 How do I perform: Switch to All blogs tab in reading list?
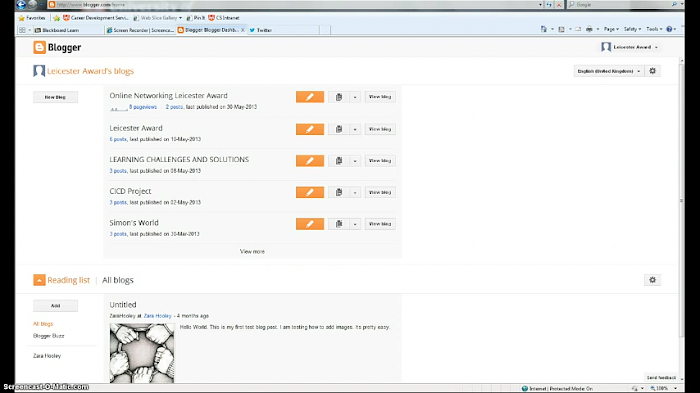coord(118,280)
